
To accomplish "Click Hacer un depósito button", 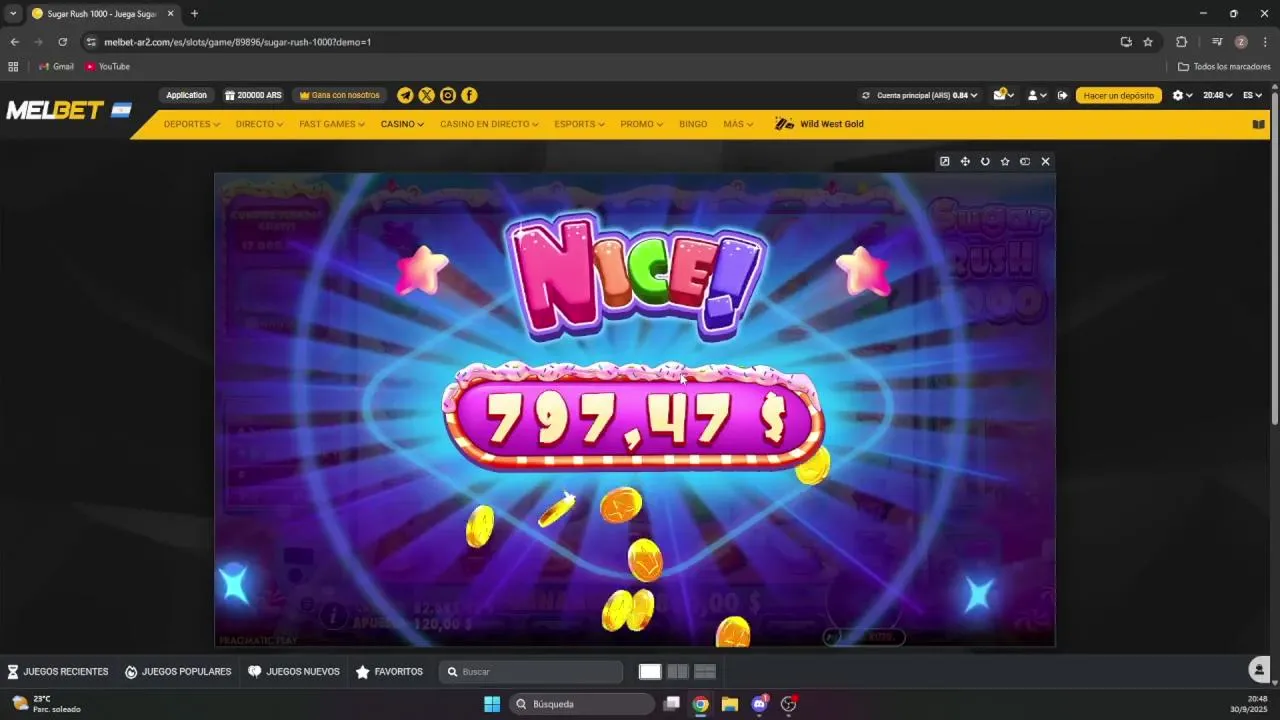I will click(x=1119, y=95).
